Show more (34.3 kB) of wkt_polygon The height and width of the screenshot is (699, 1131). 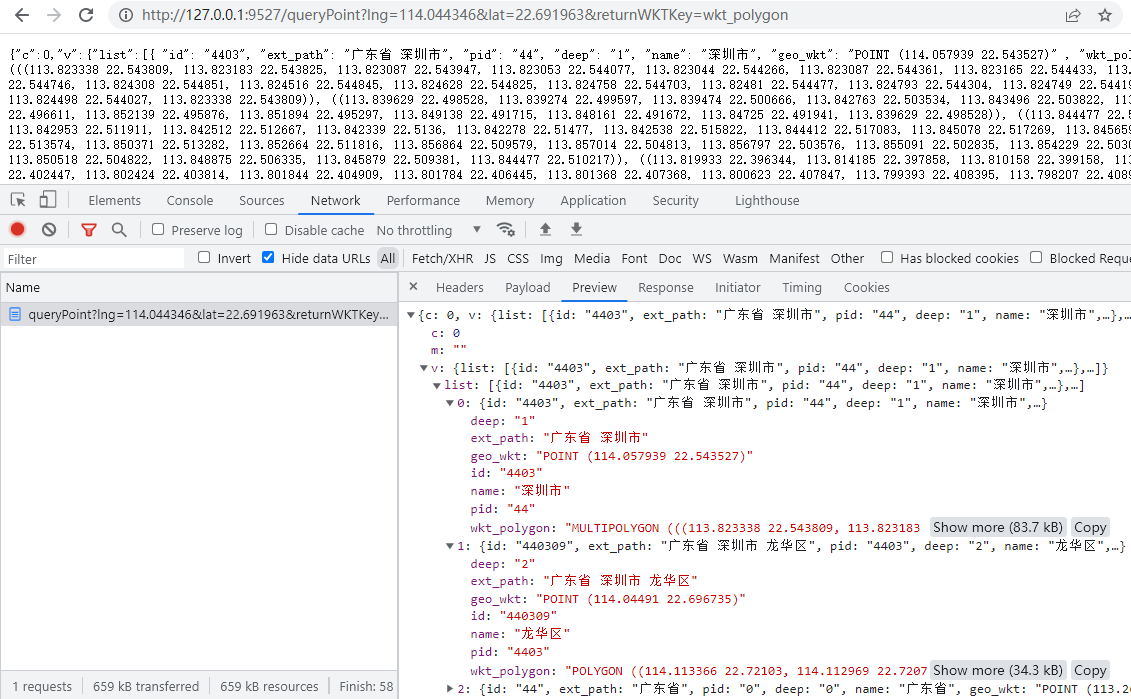pos(998,670)
